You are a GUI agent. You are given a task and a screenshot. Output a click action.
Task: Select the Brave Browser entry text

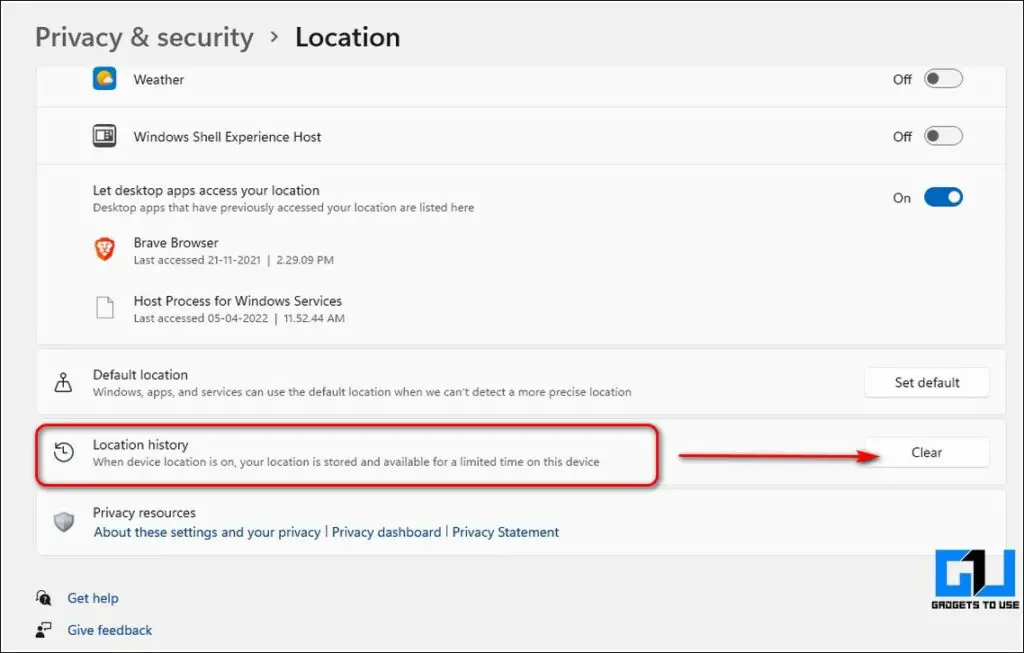[x=176, y=243]
